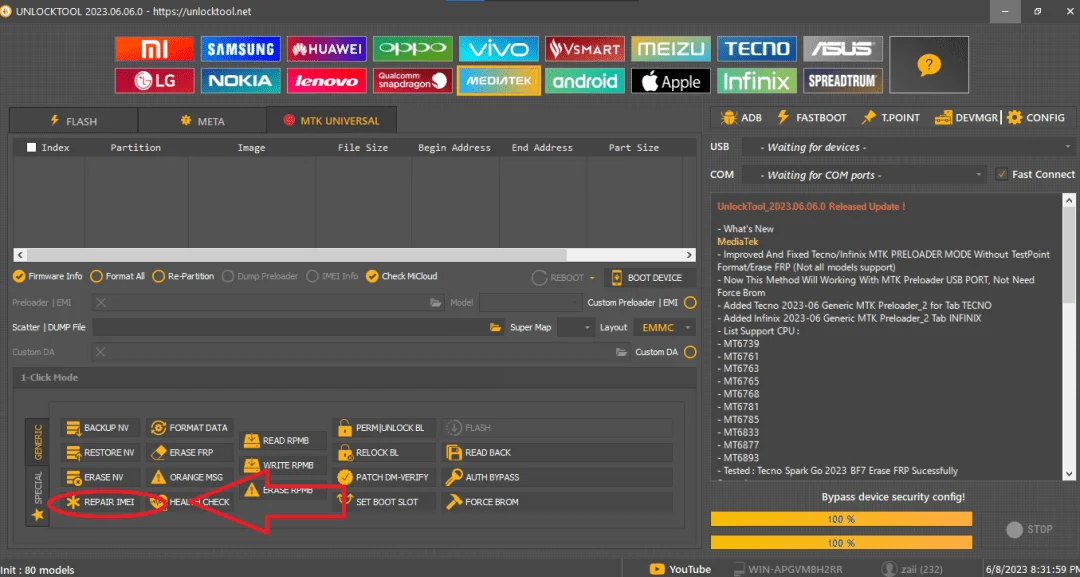Select the OPPO brand tile
1080x577 pixels.
[413, 48]
